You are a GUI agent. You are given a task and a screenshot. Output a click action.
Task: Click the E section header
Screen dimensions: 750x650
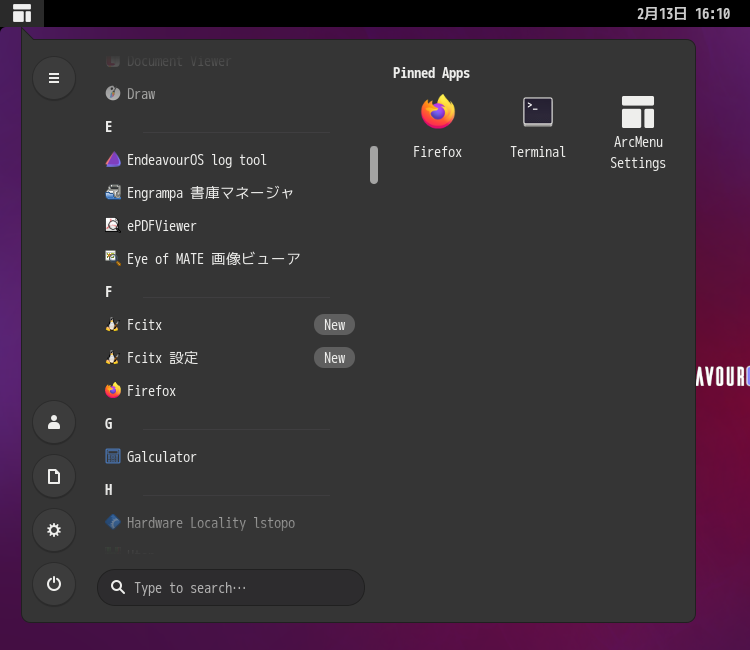pyautogui.click(x=109, y=127)
